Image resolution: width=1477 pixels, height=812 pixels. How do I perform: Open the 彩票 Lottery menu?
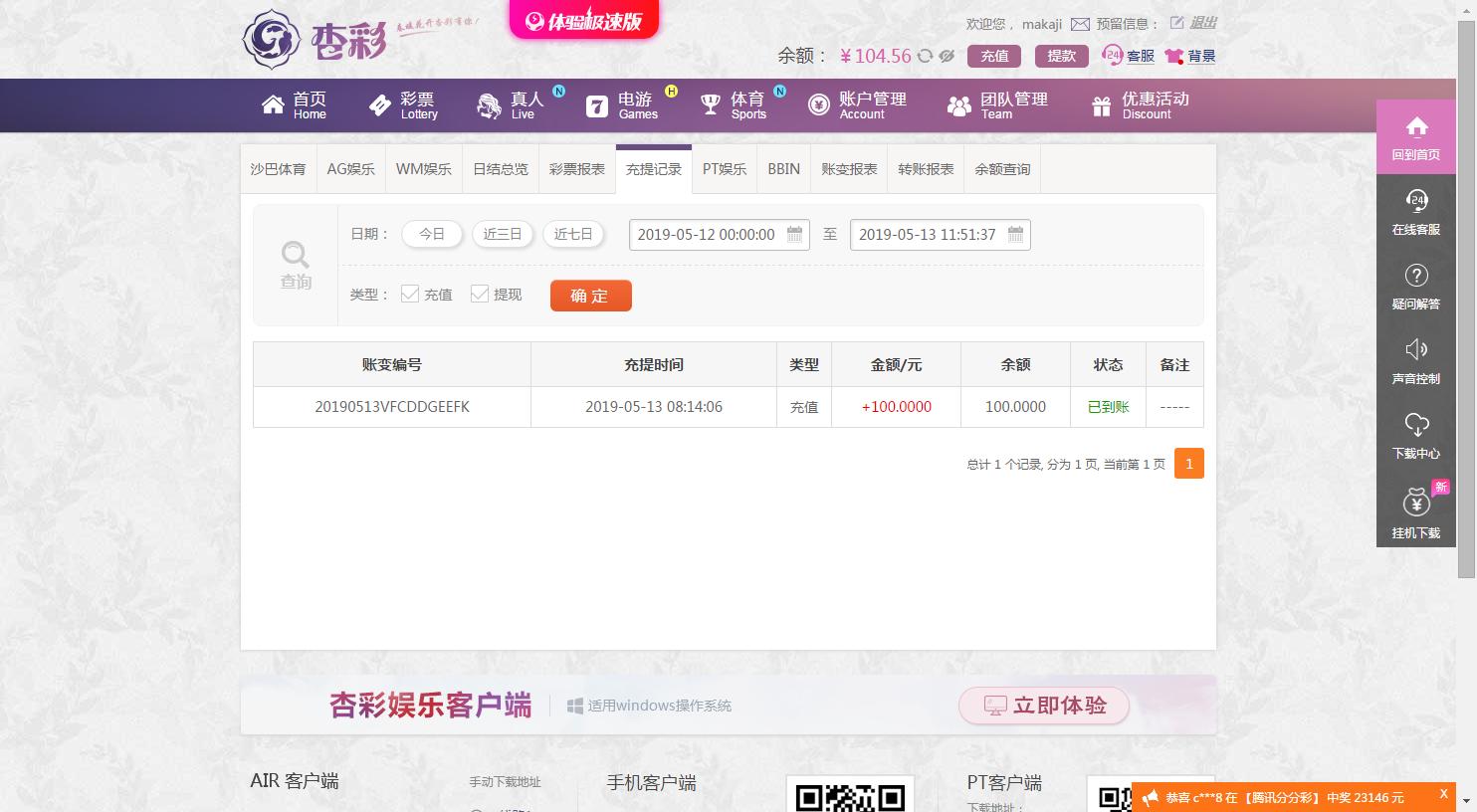(x=403, y=104)
